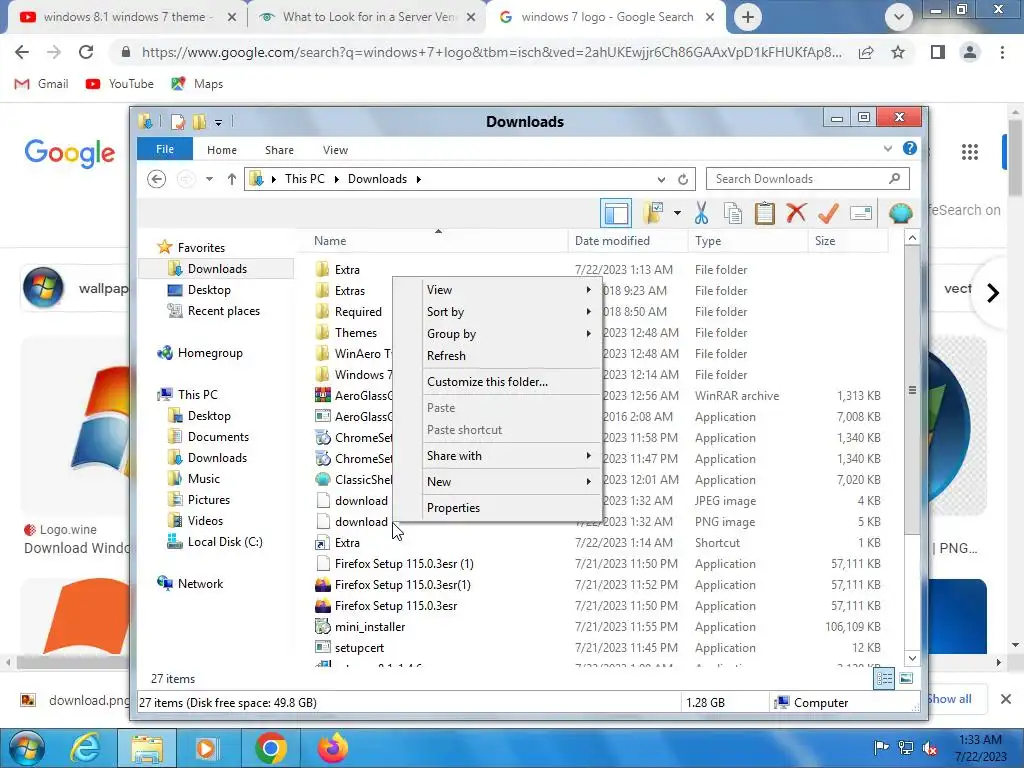Screen dimensions: 1024x768
Task: Open View submenu in context menu
Action: point(509,289)
